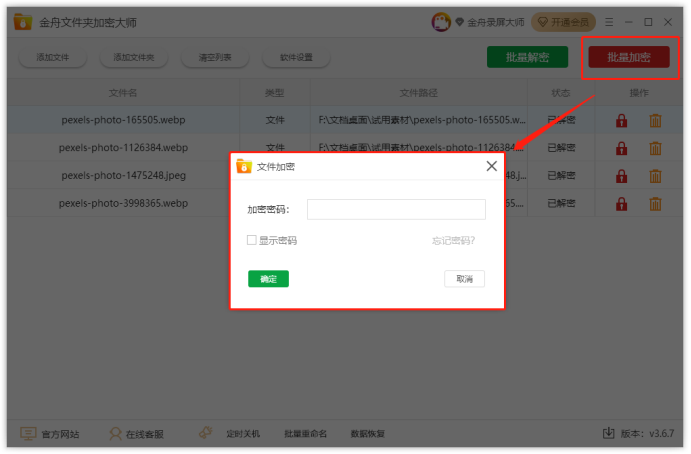Click 取消 to cancel encryption
The image size is (691, 454).
click(464, 279)
